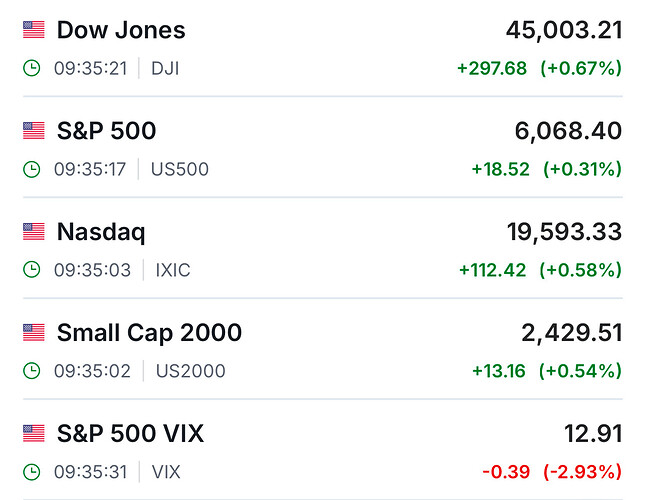647x500 pixels.
Task: Click the IXIC ticker symbol
Action: point(172,270)
